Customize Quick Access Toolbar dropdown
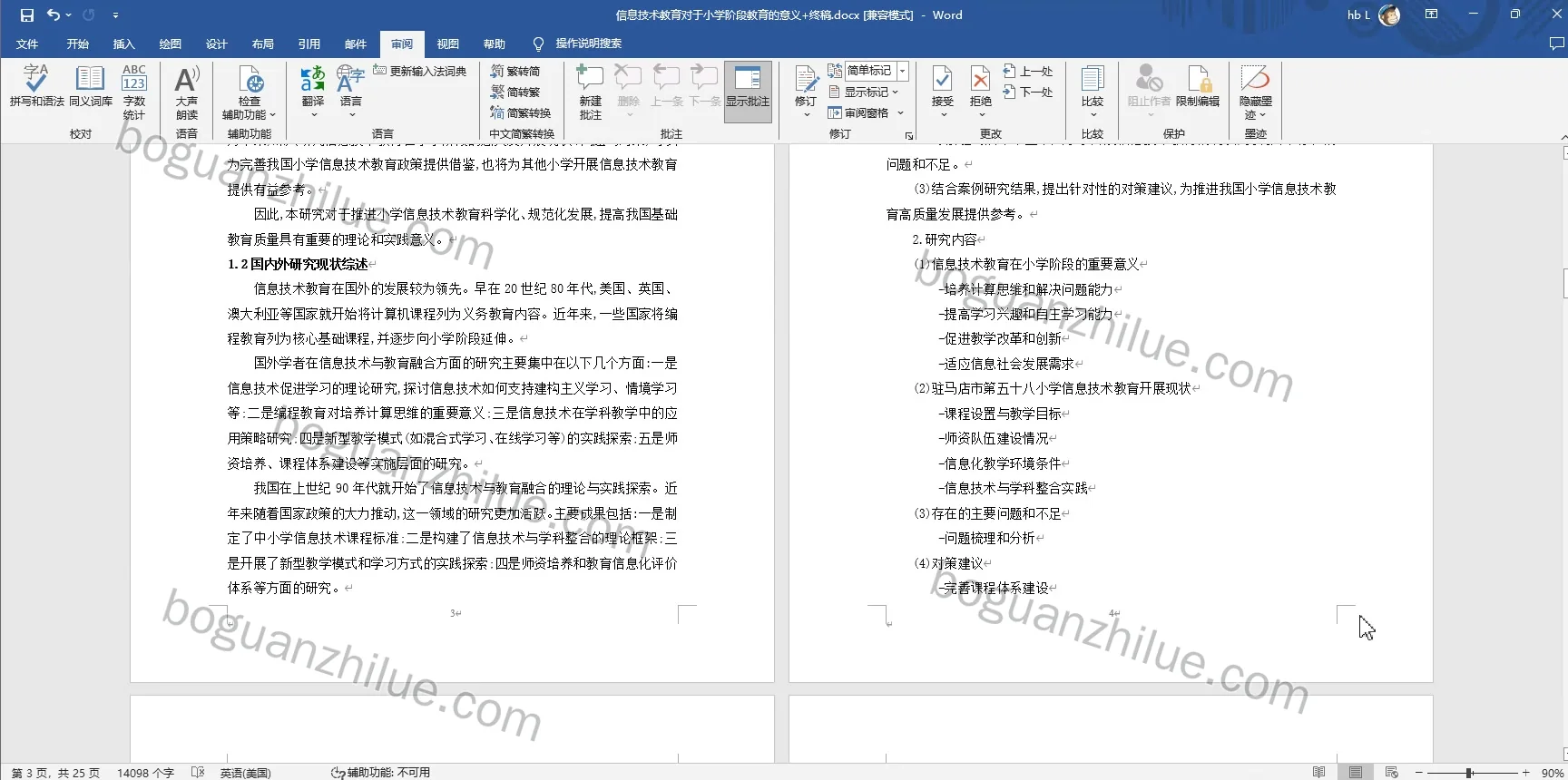The height and width of the screenshot is (780, 1568). pyautogui.click(x=115, y=15)
